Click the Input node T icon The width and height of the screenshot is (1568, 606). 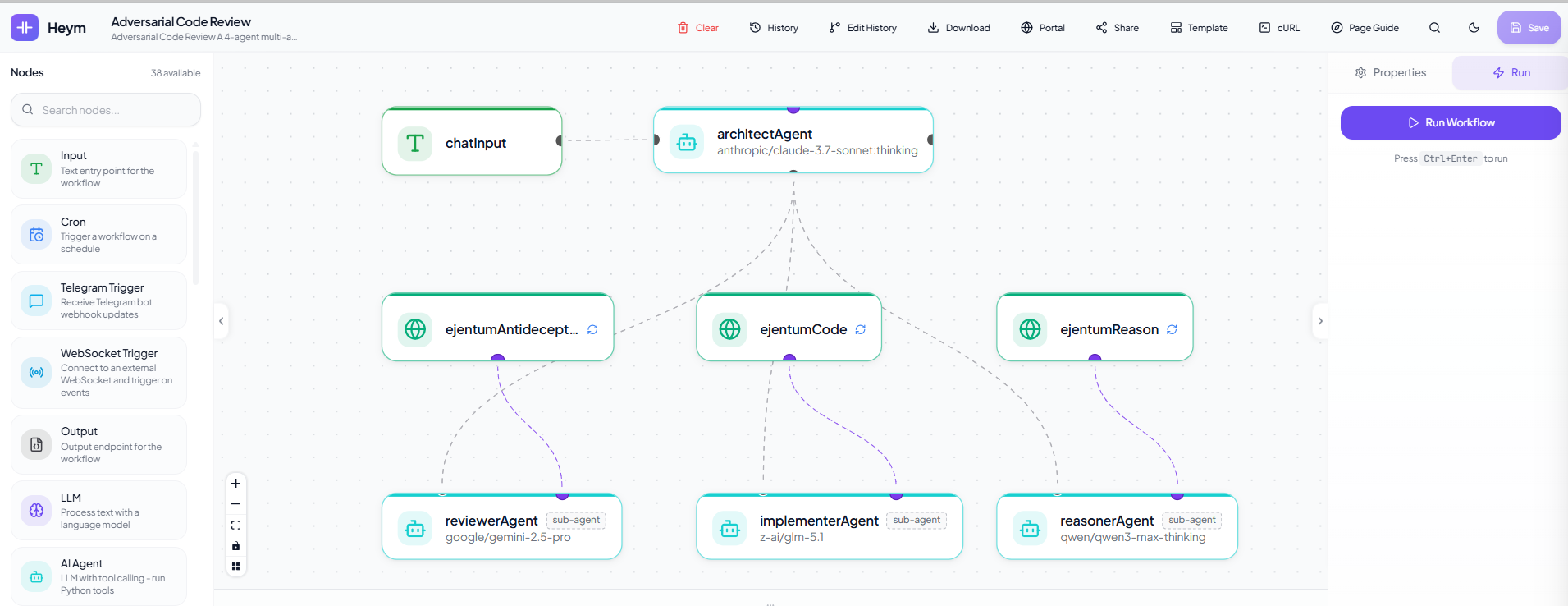pos(36,169)
